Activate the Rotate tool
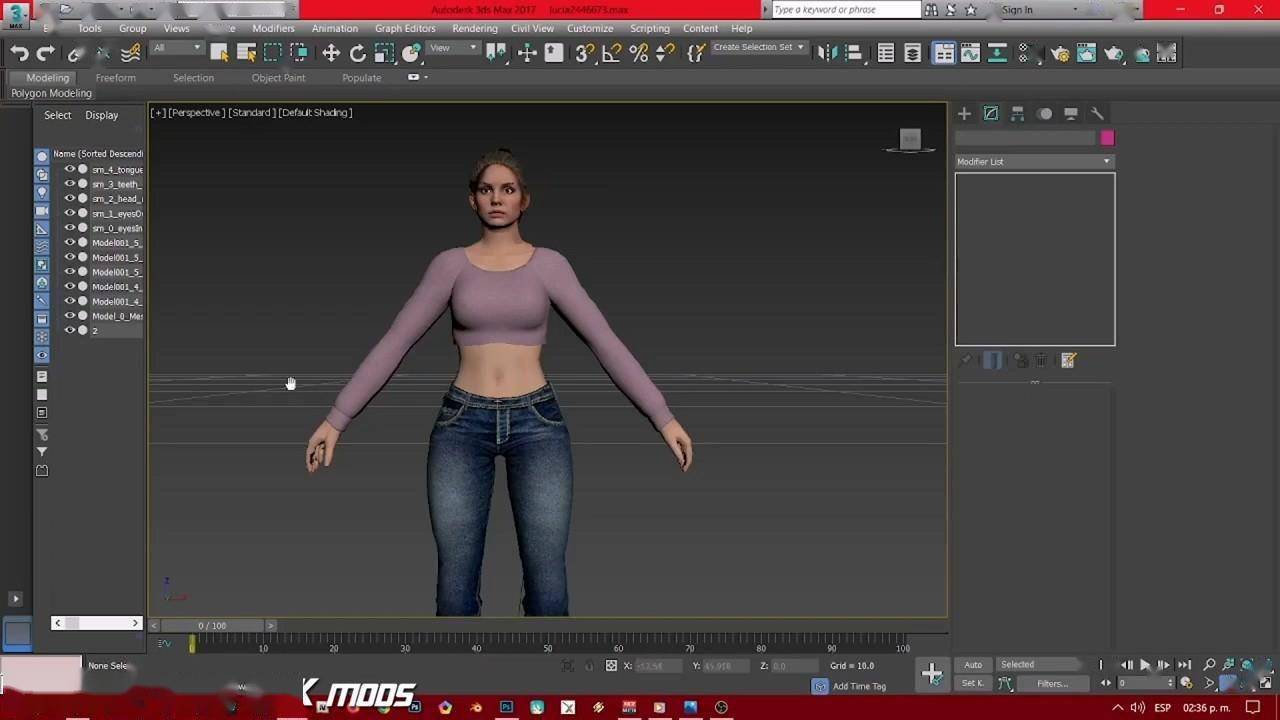 tap(358, 54)
